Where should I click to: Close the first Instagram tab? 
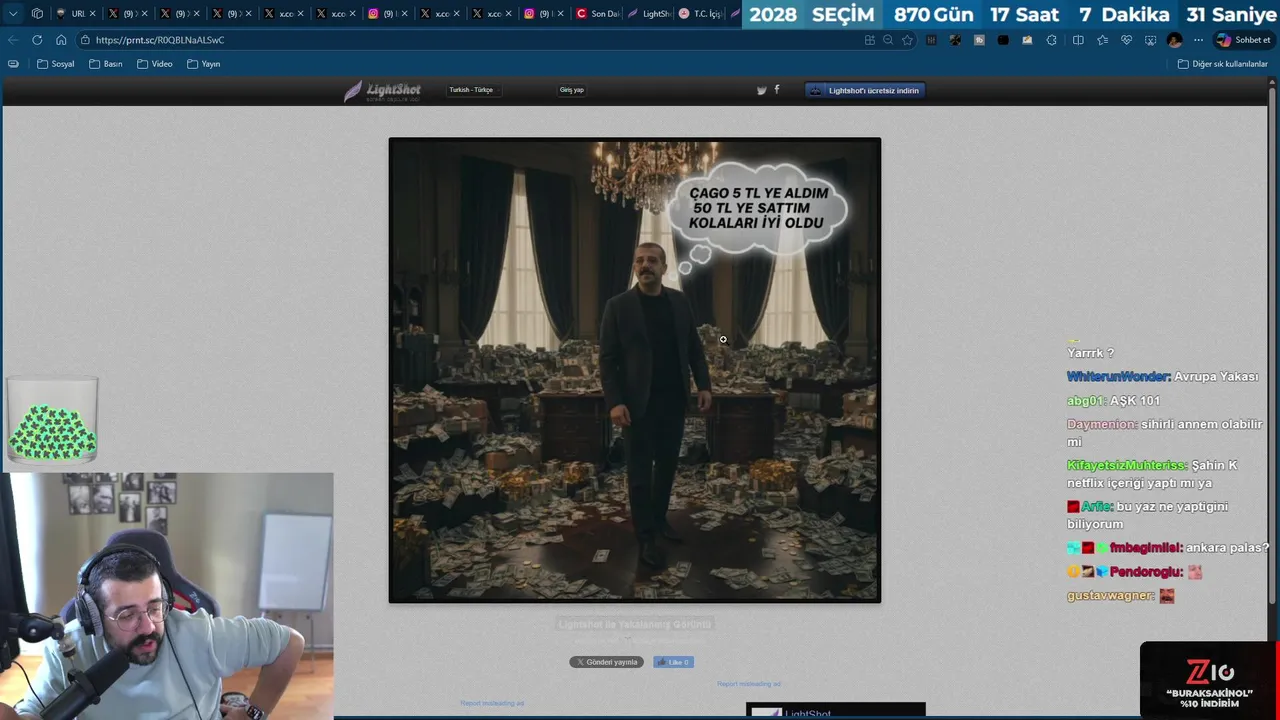[x=404, y=14]
